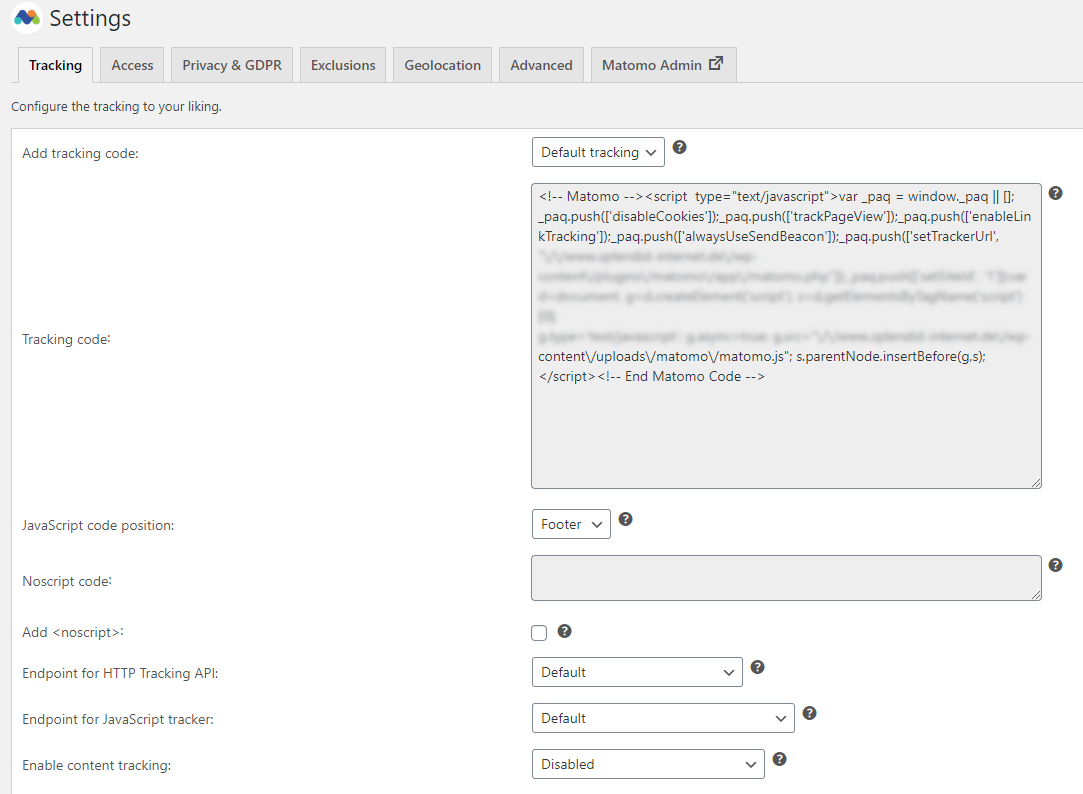Open the Endpoint for HTTP Tracking API dropdown
Screen dimensions: 1083x794
pos(637,672)
